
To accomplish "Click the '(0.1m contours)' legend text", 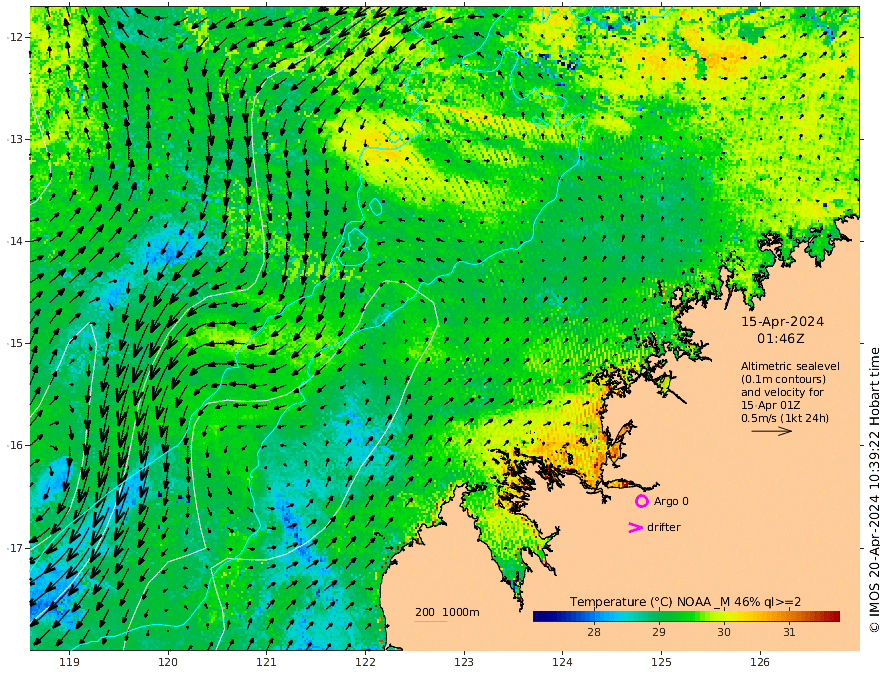I will (783, 379).
